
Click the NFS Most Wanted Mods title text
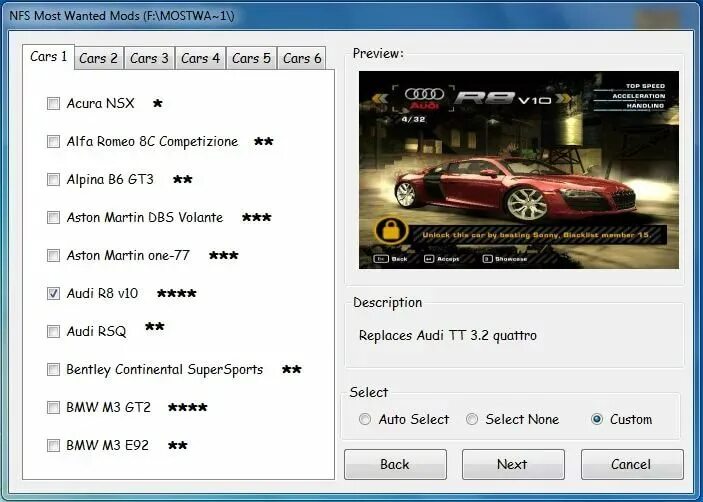point(122,16)
